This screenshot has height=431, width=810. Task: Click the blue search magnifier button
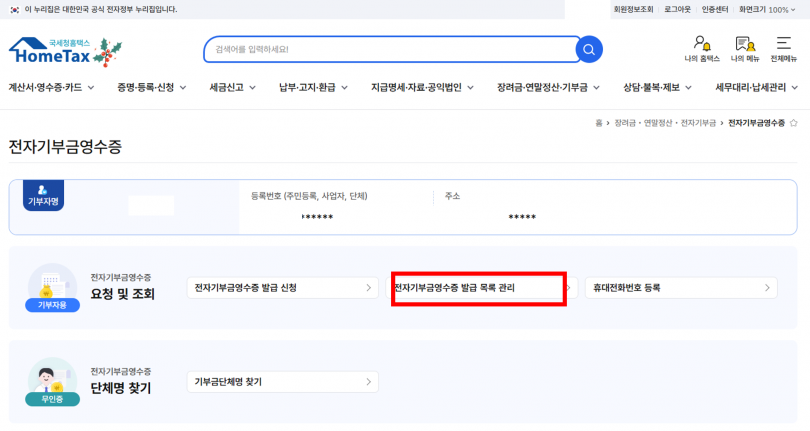pyautogui.click(x=591, y=49)
